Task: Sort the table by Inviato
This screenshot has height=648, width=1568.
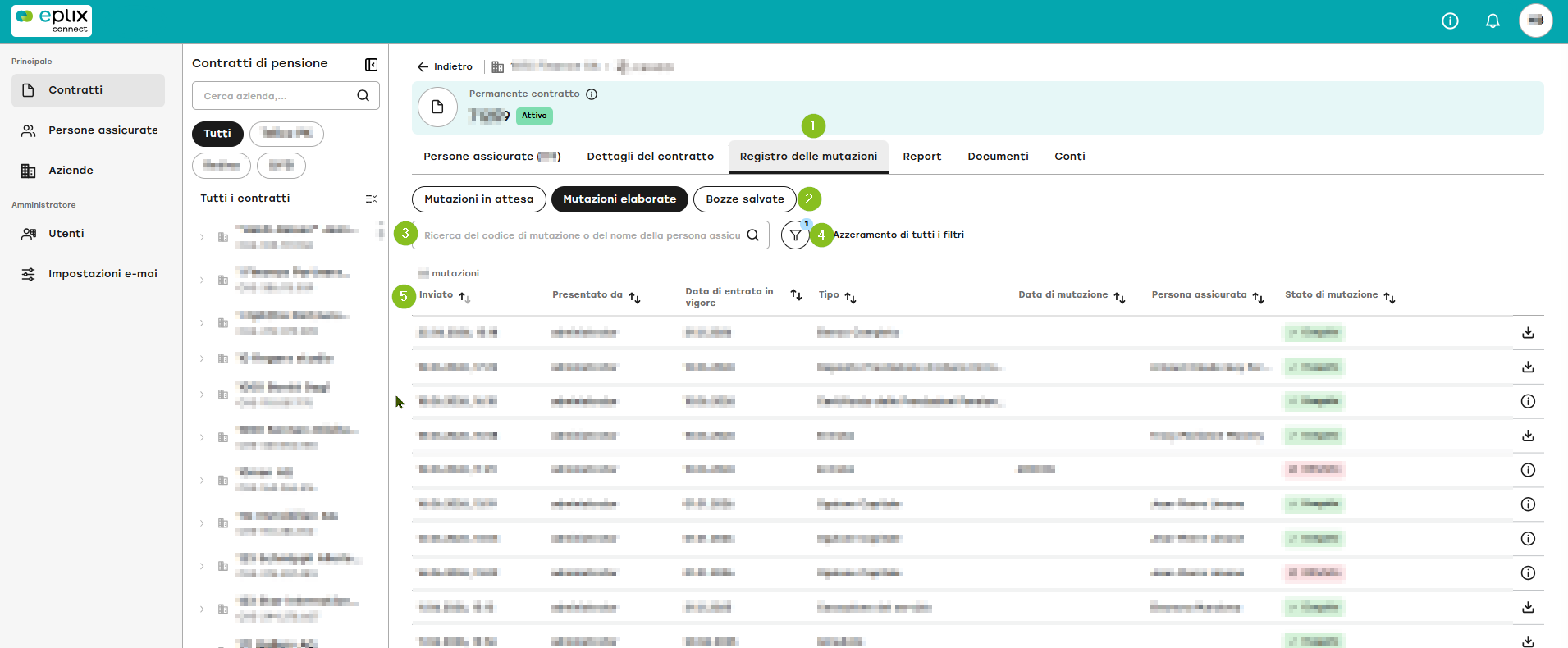Action: pyautogui.click(x=464, y=297)
